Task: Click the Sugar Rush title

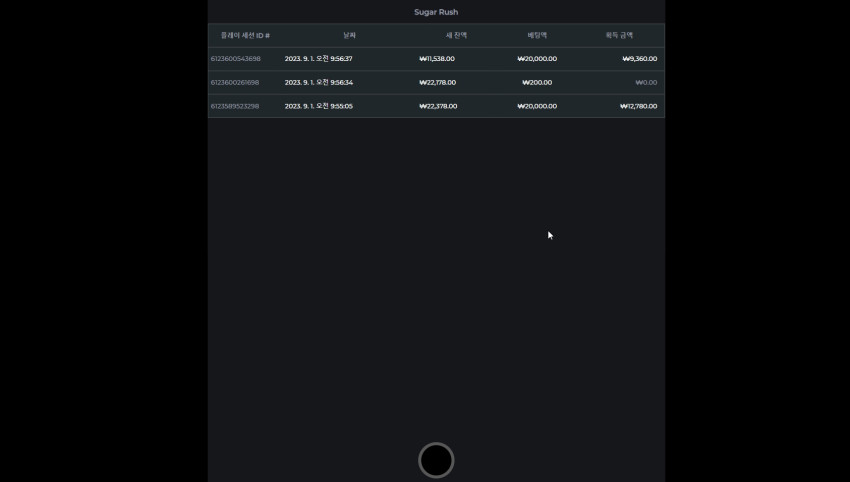Action: coord(436,12)
